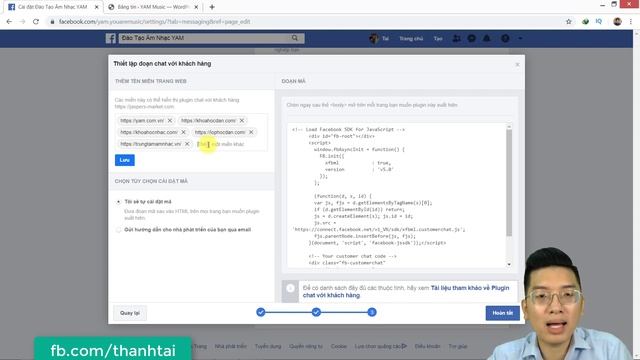
Task: Go to Trang chủ home
Action: click(x=411, y=38)
